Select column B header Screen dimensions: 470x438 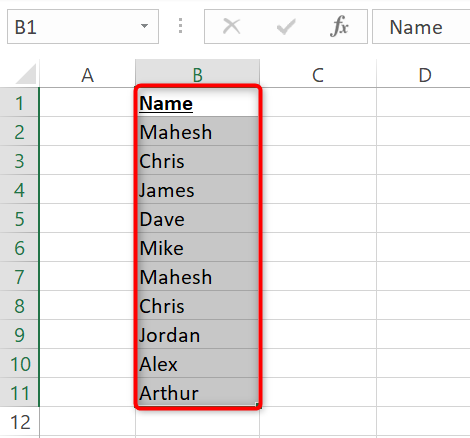pos(198,74)
